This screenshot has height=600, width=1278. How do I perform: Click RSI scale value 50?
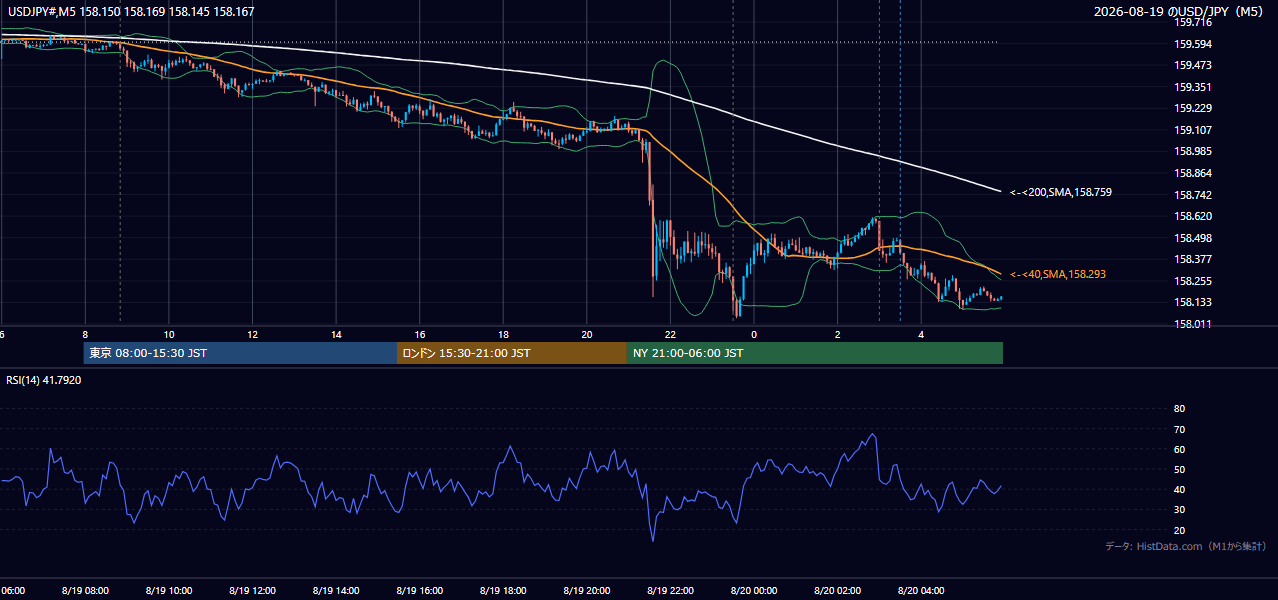coord(1180,469)
